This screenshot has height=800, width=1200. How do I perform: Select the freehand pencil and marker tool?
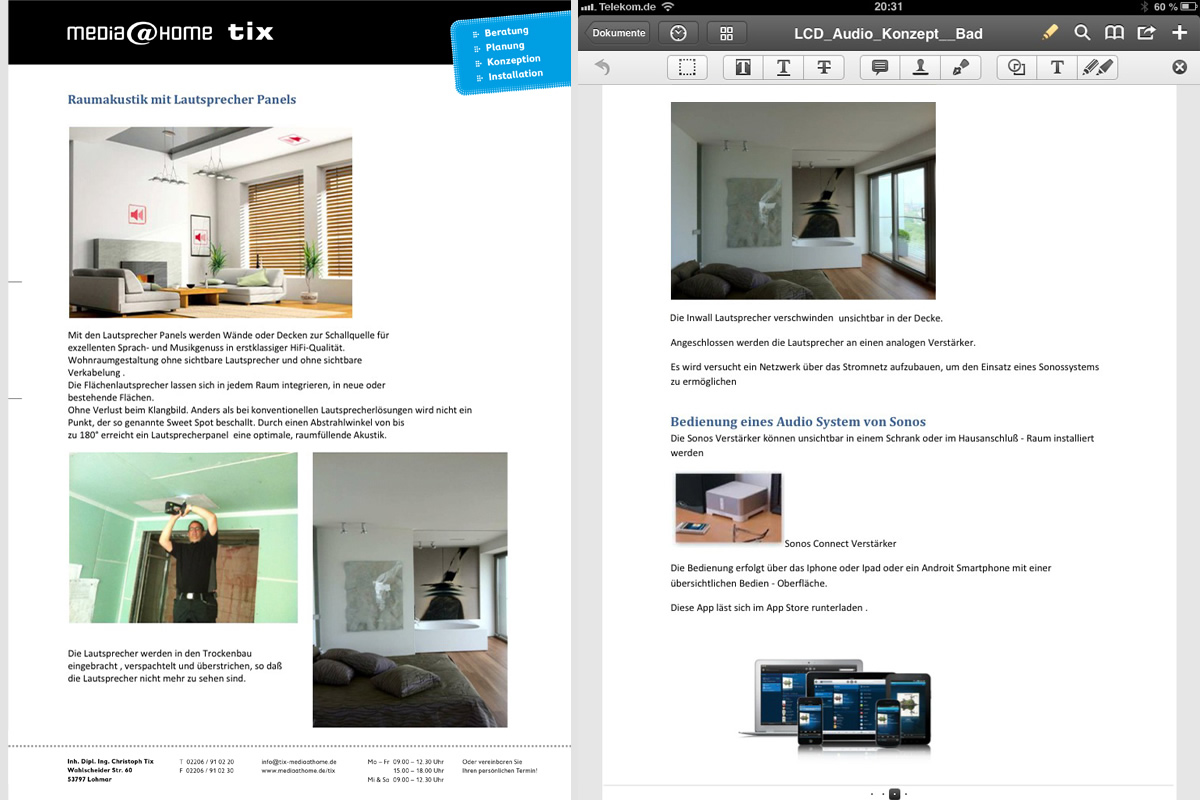pyautogui.click(x=1097, y=67)
